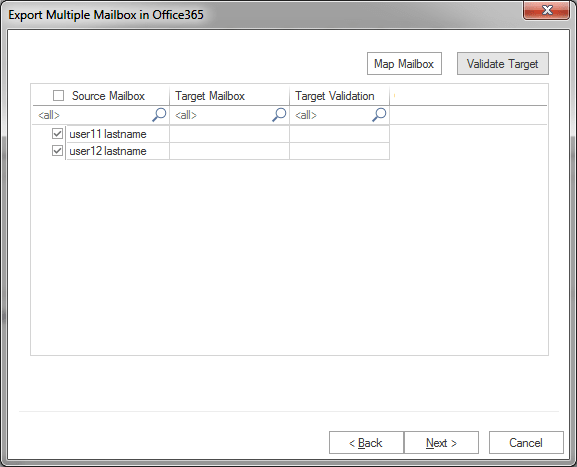Sort by Source Mailbox column header
The width and height of the screenshot is (577, 467).
(108, 96)
